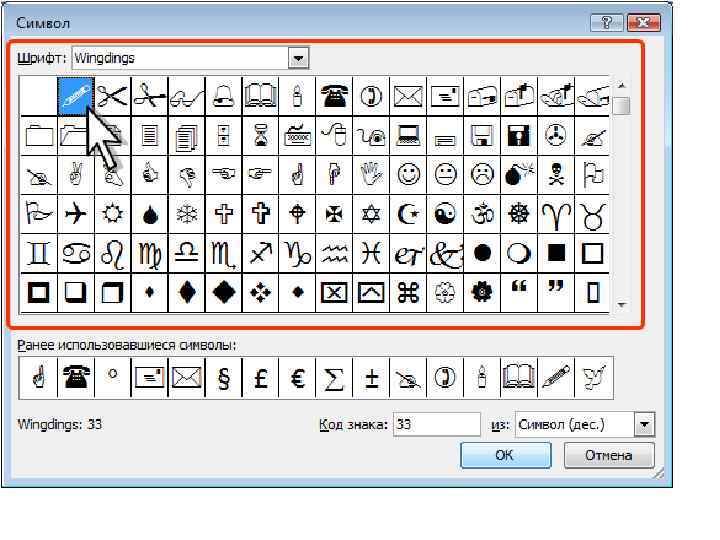Select the airplane symbol
The image size is (720, 540).
tap(76, 214)
